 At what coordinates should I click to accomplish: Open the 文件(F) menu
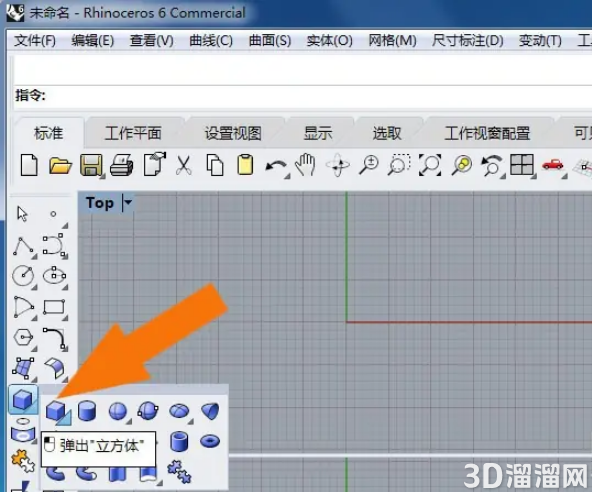pos(35,40)
